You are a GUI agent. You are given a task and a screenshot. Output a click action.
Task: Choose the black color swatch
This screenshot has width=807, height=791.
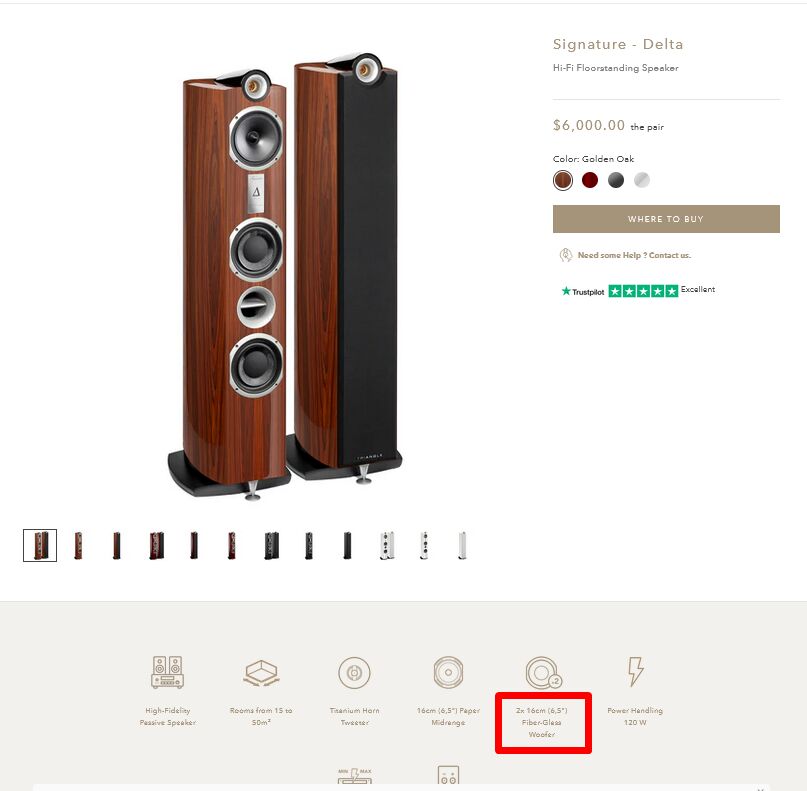point(616,180)
